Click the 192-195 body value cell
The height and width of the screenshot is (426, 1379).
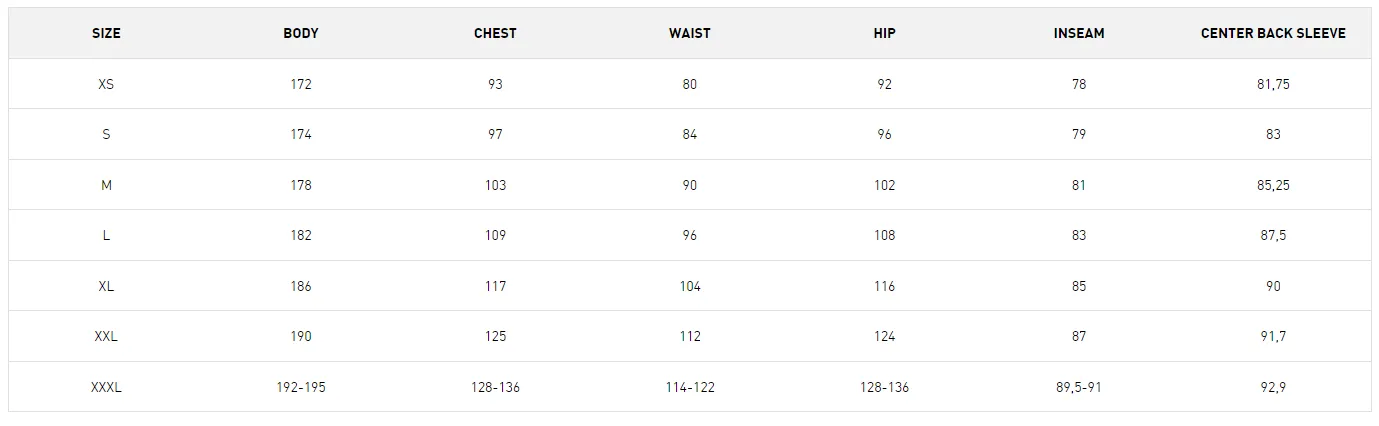click(x=301, y=387)
